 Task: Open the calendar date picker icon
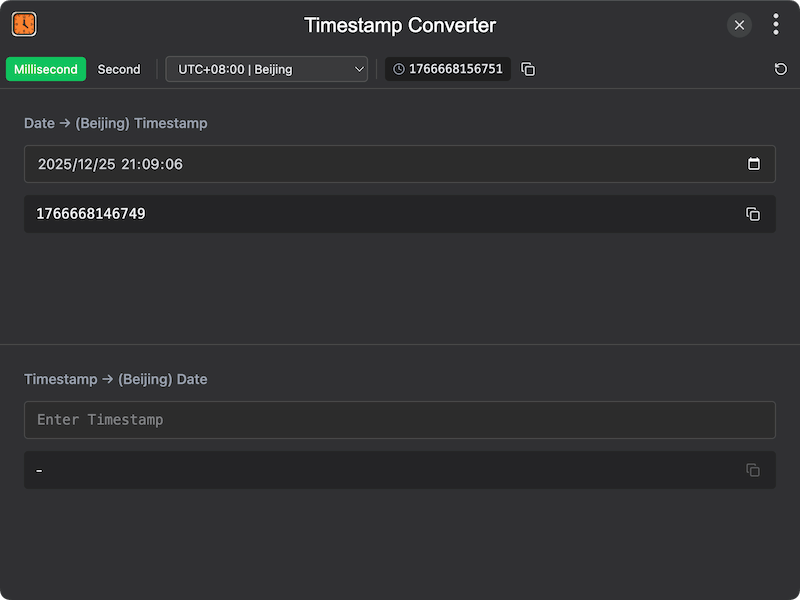754,164
